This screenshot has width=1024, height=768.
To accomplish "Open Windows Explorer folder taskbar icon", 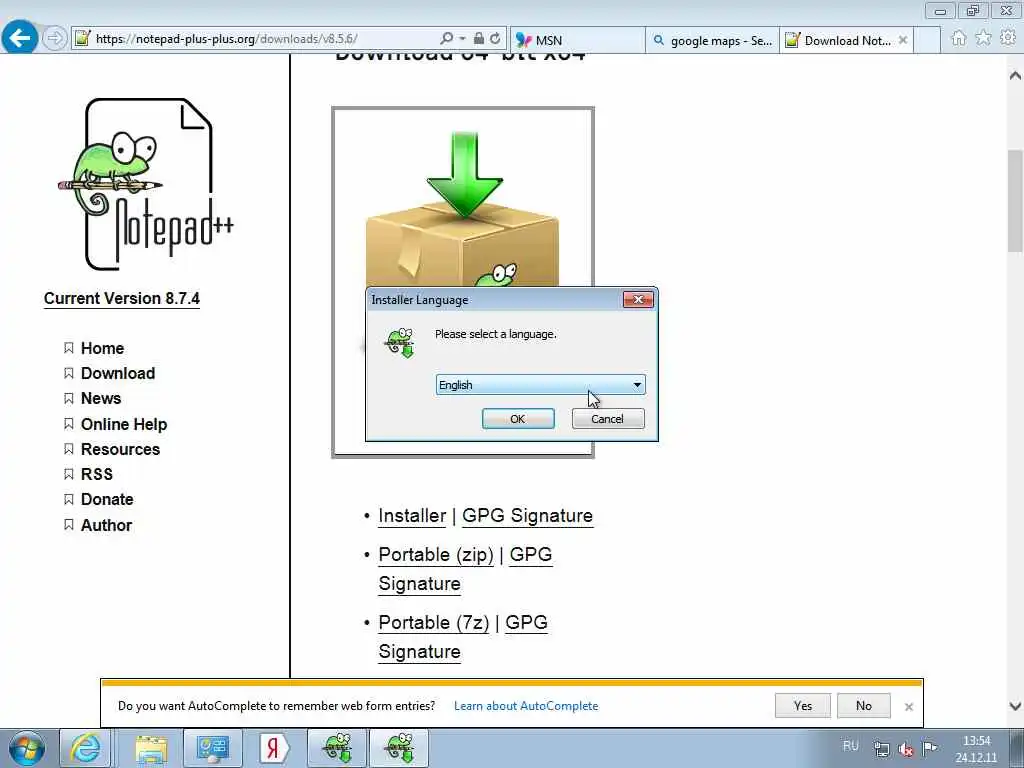I will (x=152, y=748).
